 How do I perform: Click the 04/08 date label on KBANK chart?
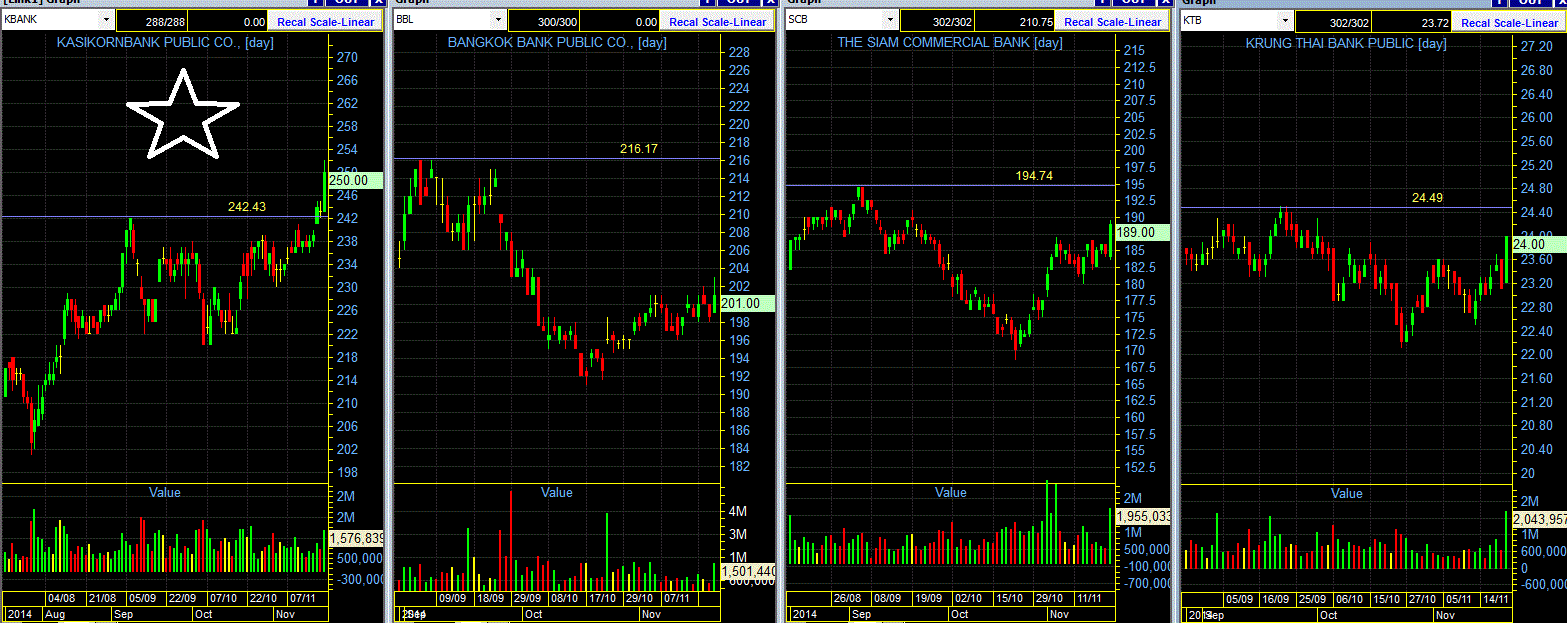click(x=61, y=598)
